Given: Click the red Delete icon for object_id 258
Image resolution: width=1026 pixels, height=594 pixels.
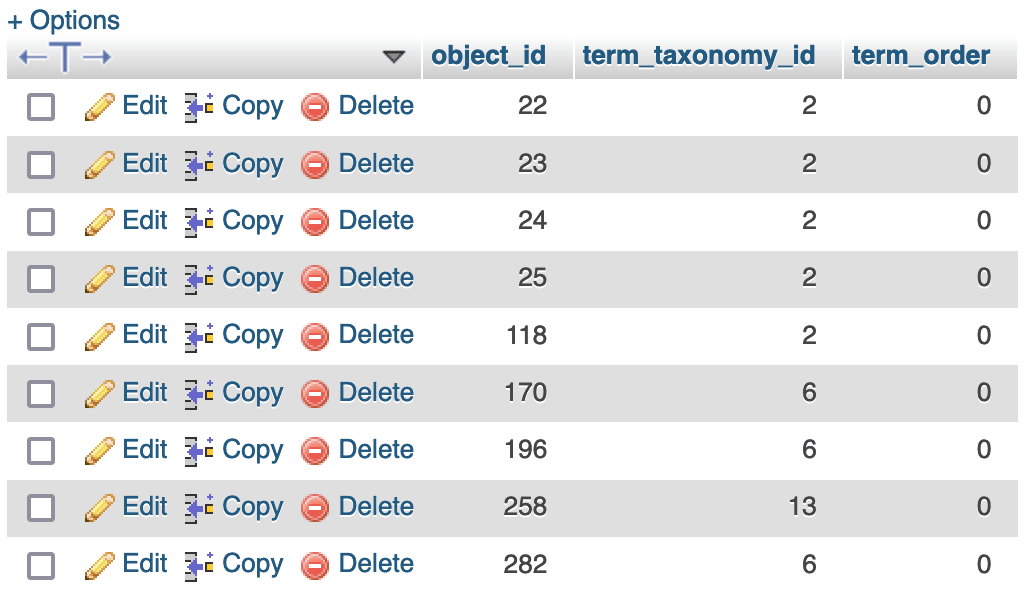Looking at the screenshot, I should pos(314,507).
